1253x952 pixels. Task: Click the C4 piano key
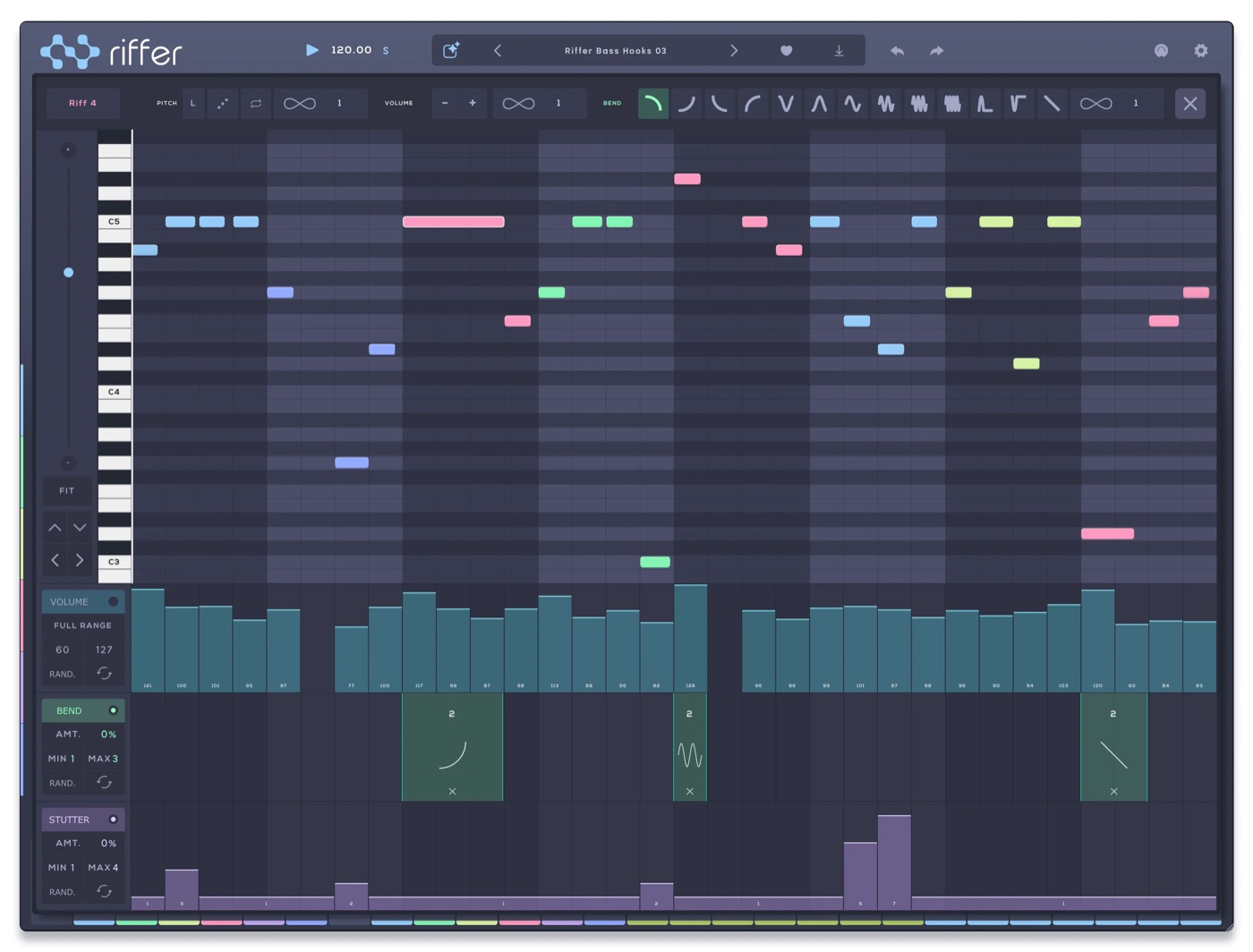pos(114,392)
